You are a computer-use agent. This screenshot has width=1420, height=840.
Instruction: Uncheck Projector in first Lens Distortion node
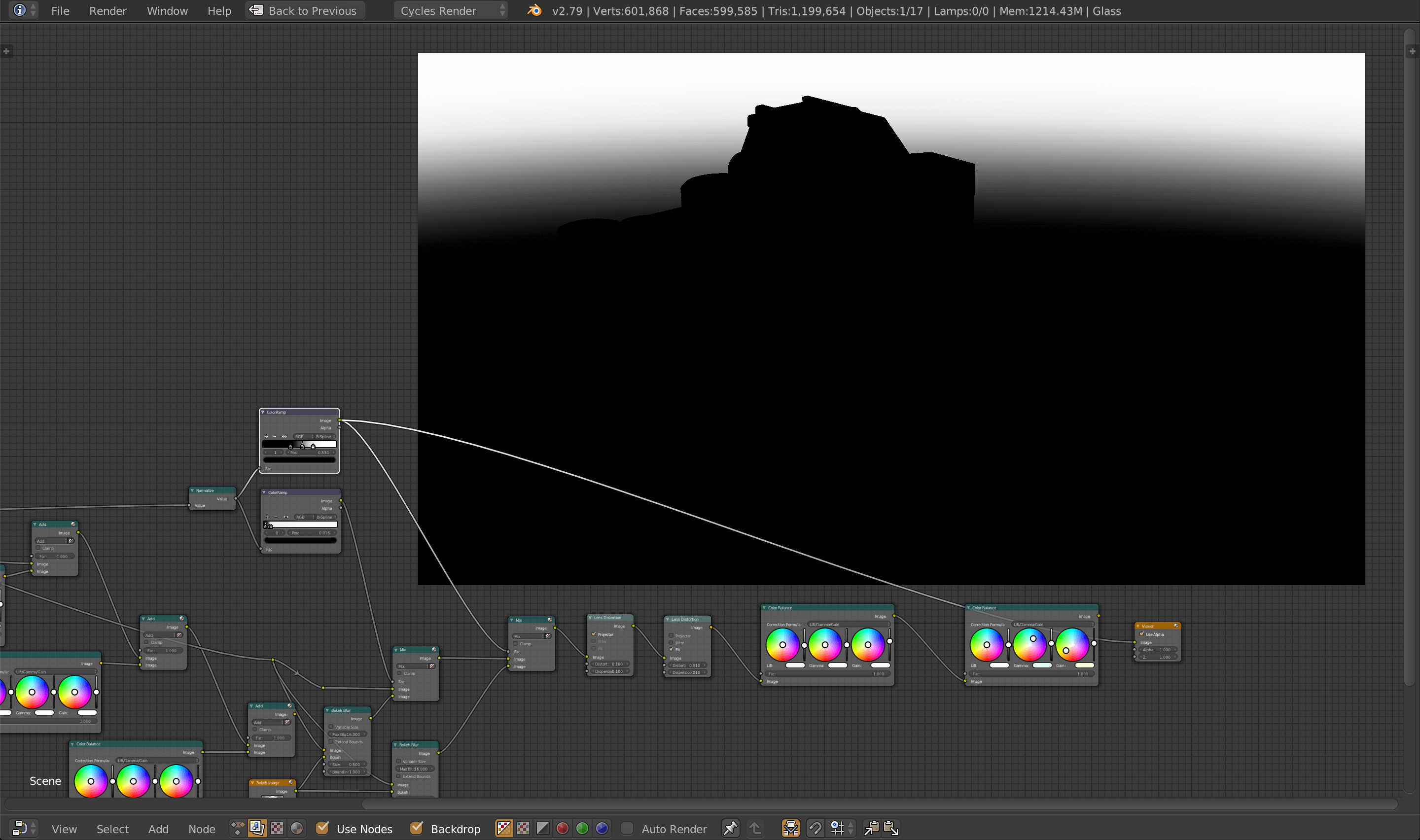594,634
